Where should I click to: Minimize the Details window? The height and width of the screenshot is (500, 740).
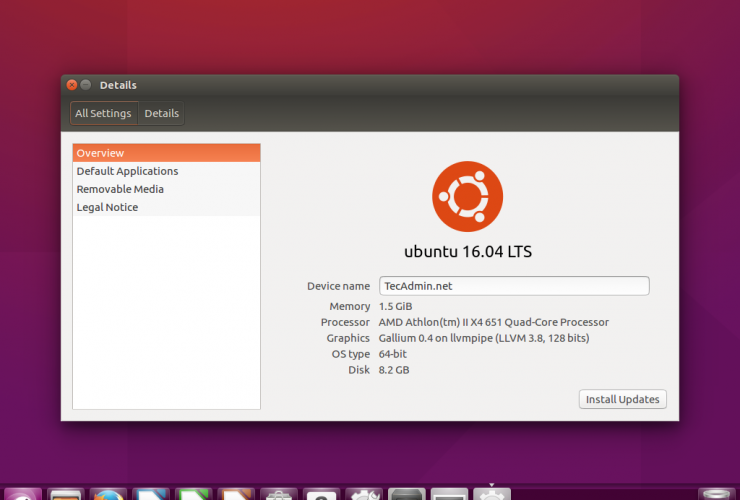tap(86, 85)
